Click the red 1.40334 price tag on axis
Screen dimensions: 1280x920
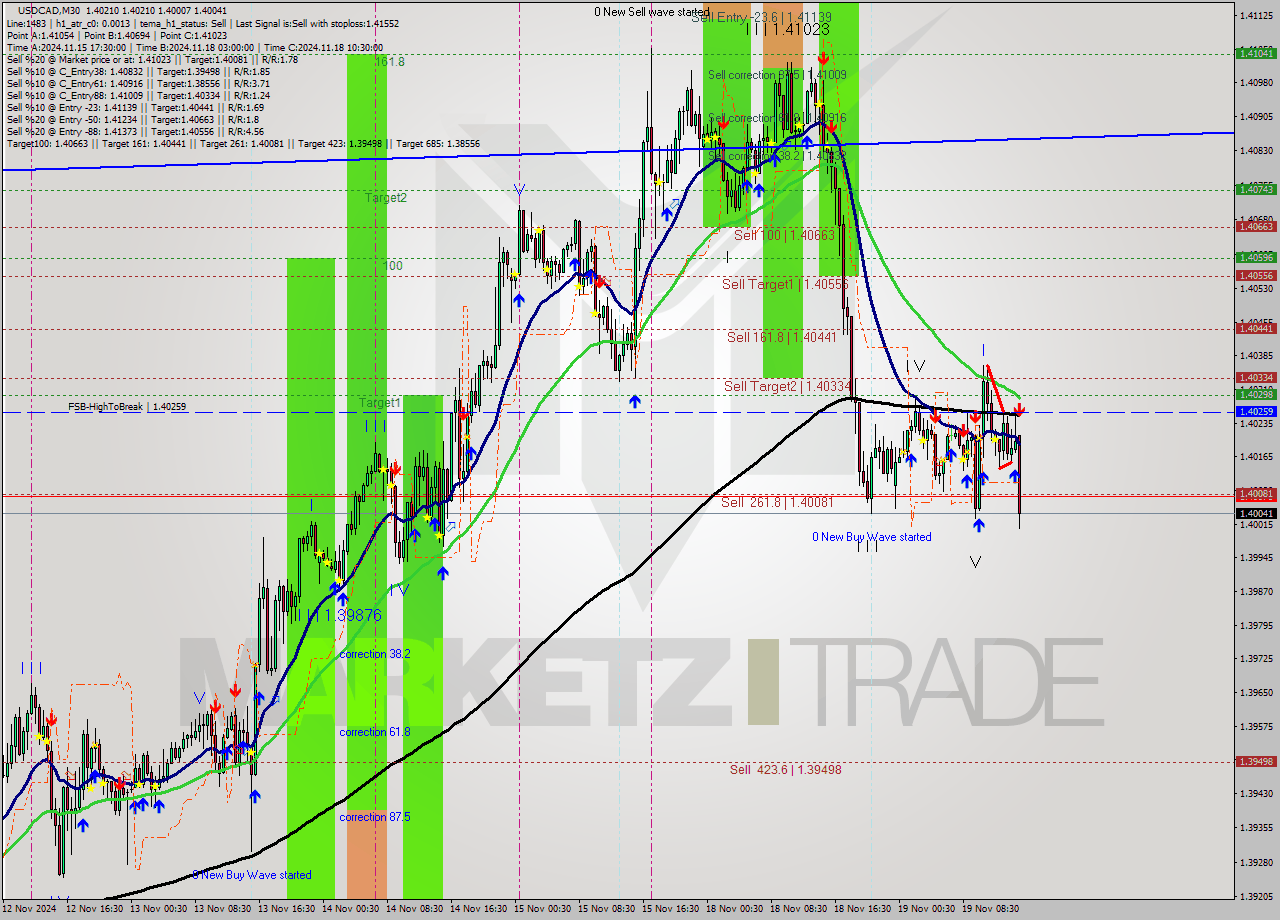point(1255,378)
